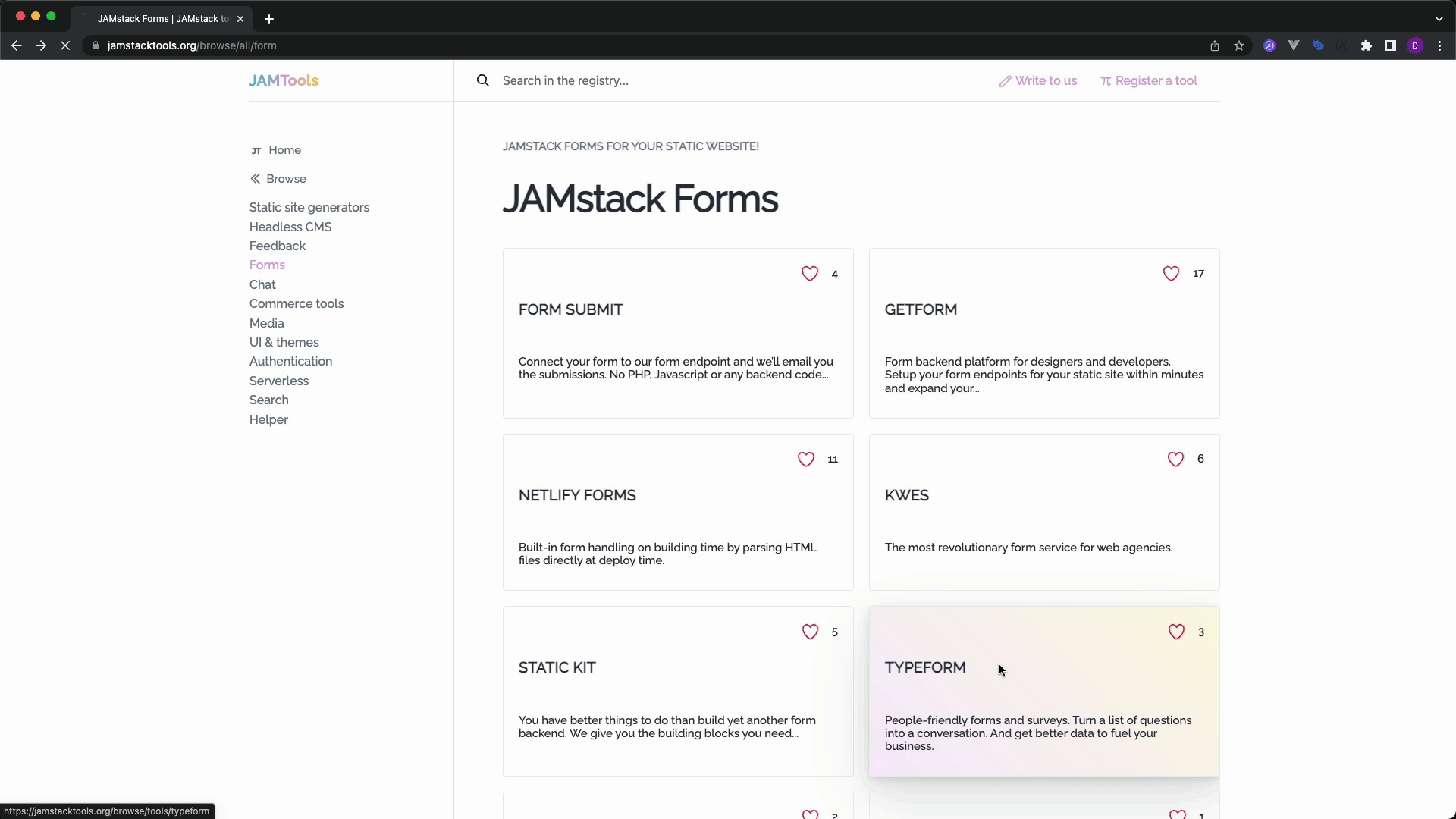Click the address bar URL
The height and width of the screenshot is (819, 1456).
[x=192, y=45]
